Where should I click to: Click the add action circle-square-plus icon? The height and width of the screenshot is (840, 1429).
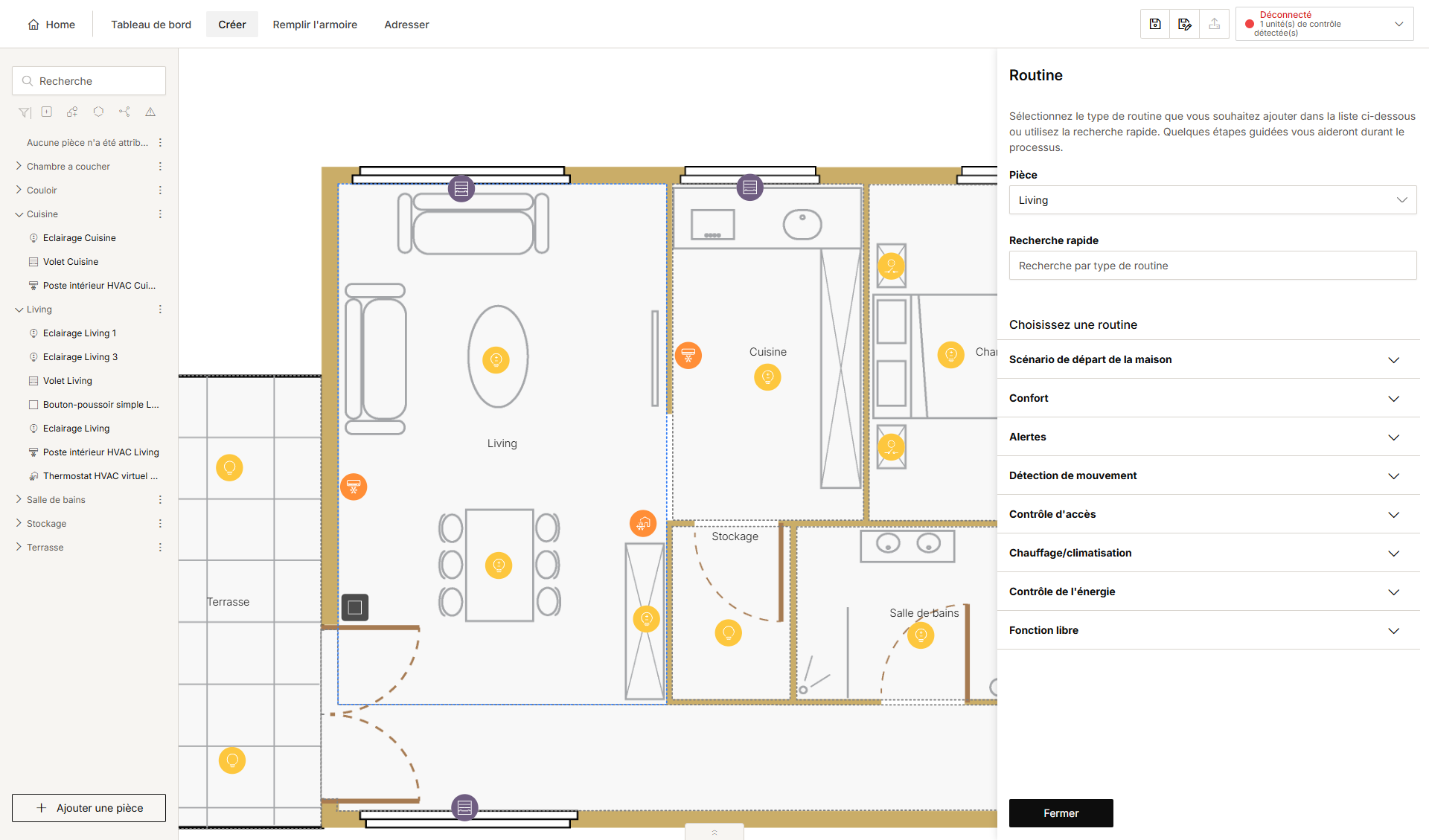click(72, 112)
